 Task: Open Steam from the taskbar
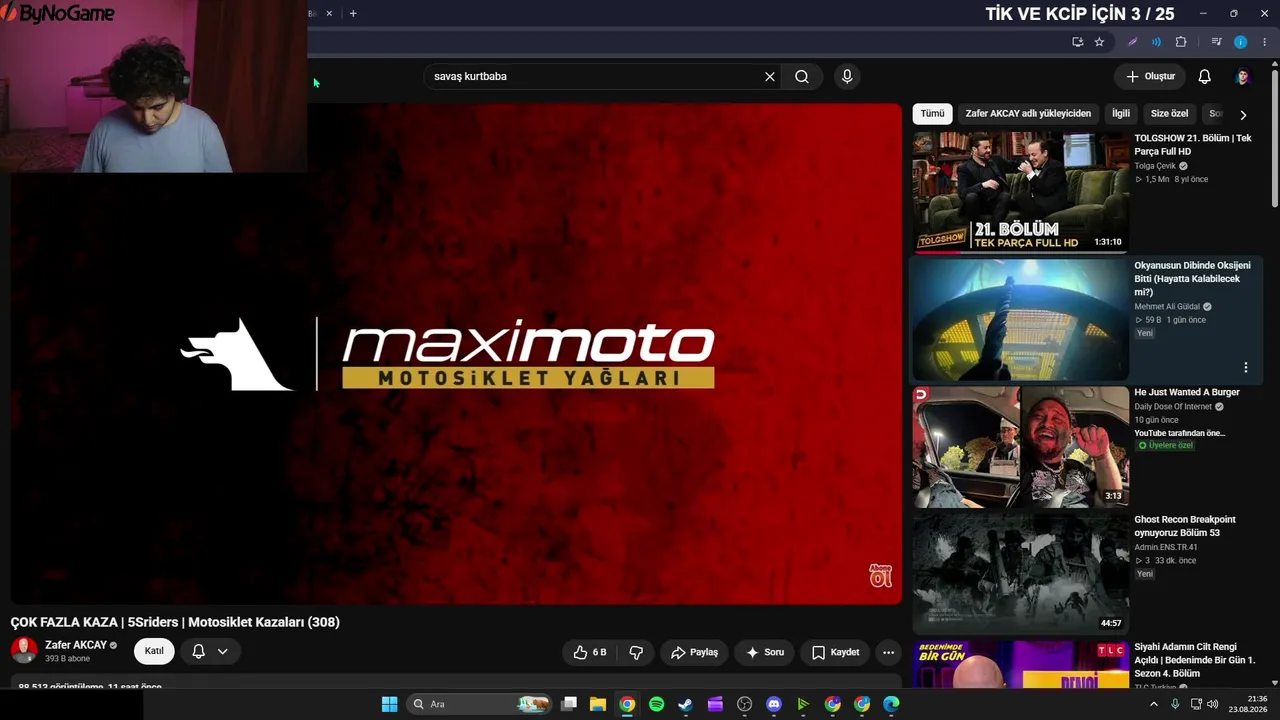[x=685, y=704]
